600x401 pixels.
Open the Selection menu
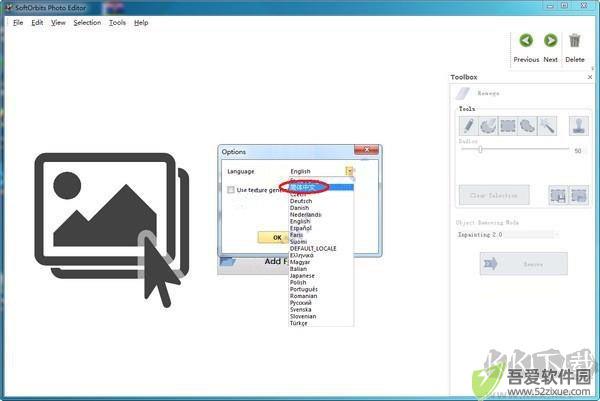tap(87, 23)
